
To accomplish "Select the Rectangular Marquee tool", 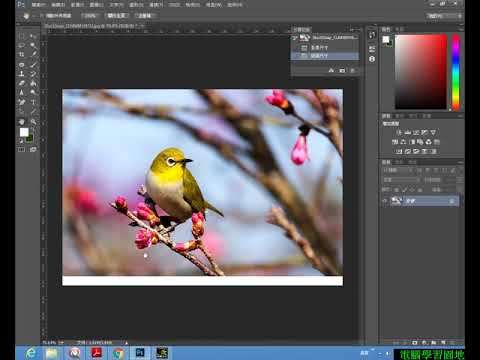I will [x=22, y=36].
